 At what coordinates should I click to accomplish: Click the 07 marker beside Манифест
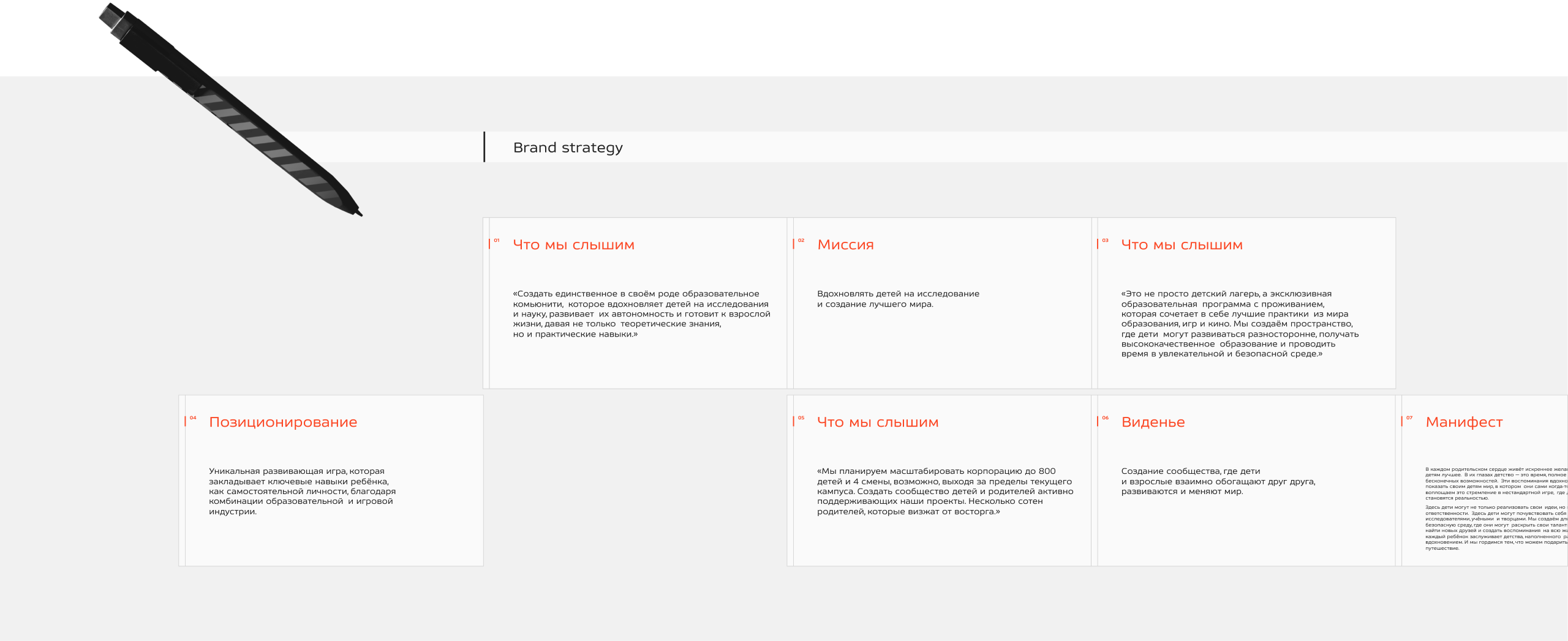pyautogui.click(x=1409, y=418)
